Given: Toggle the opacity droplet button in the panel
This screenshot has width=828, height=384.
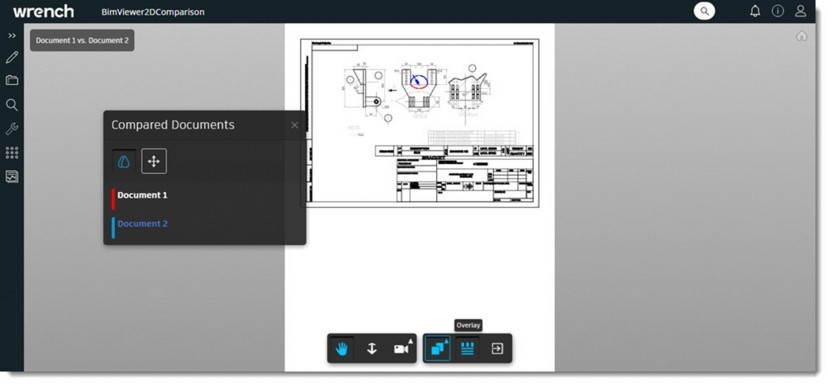Looking at the screenshot, I should click(124, 162).
